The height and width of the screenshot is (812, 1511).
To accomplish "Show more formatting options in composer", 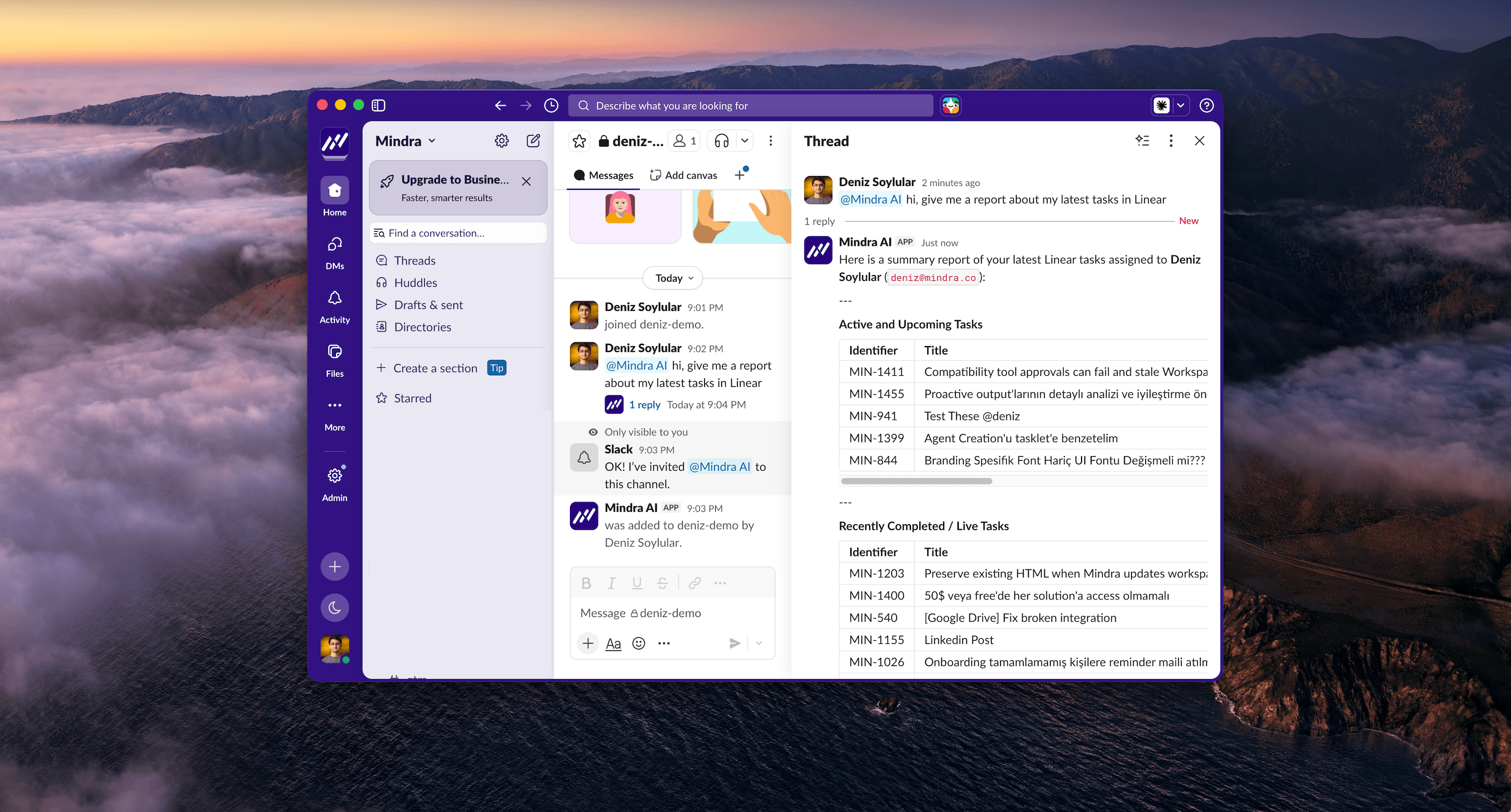I will [721, 583].
